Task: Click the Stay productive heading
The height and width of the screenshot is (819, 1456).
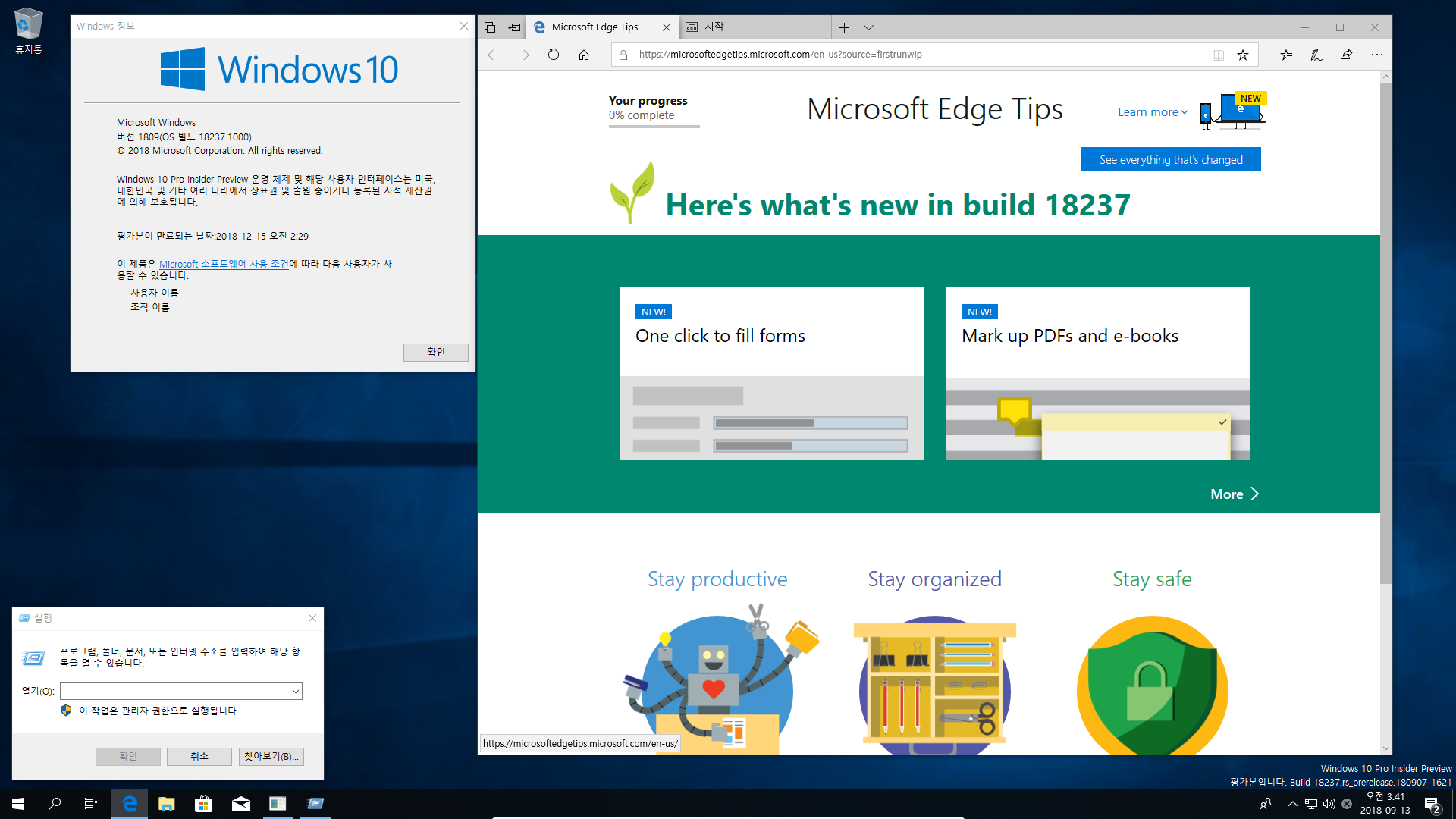Action: pos(717,579)
